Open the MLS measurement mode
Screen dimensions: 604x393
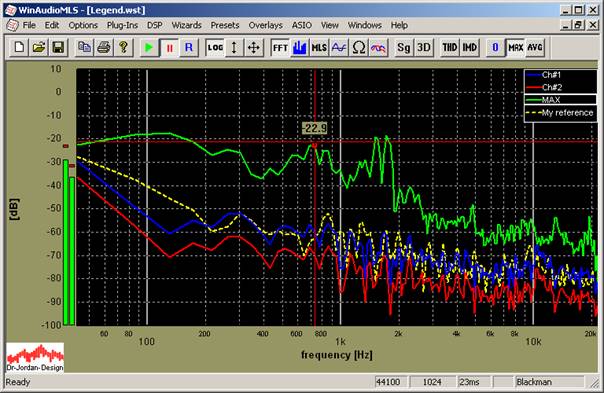tap(319, 47)
